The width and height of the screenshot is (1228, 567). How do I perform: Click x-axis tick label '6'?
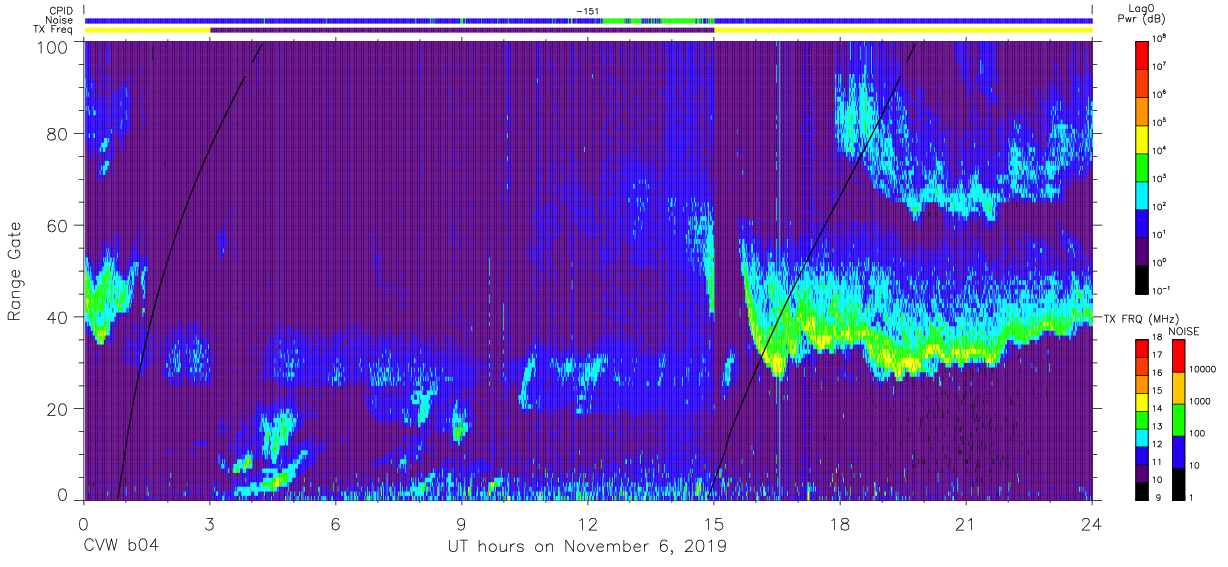[335, 524]
